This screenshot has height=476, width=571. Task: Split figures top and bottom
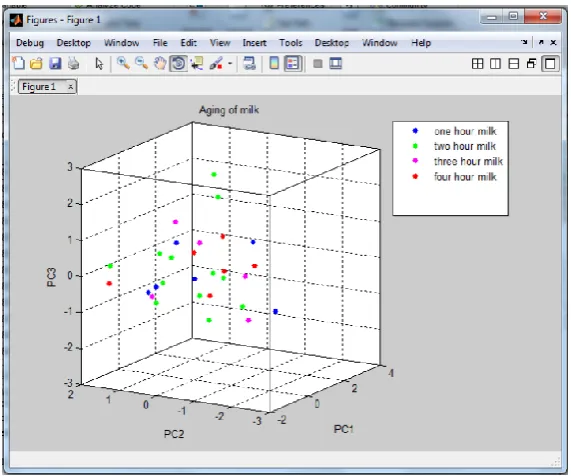point(513,64)
